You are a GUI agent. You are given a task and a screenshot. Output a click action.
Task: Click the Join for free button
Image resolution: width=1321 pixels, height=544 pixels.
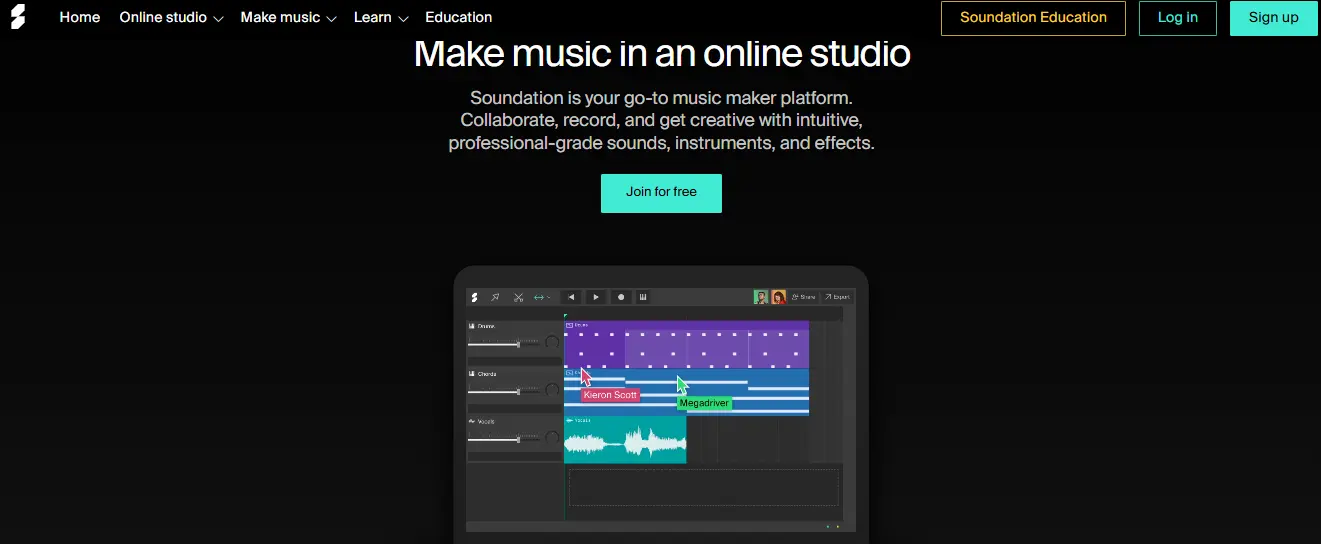point(661,192)
